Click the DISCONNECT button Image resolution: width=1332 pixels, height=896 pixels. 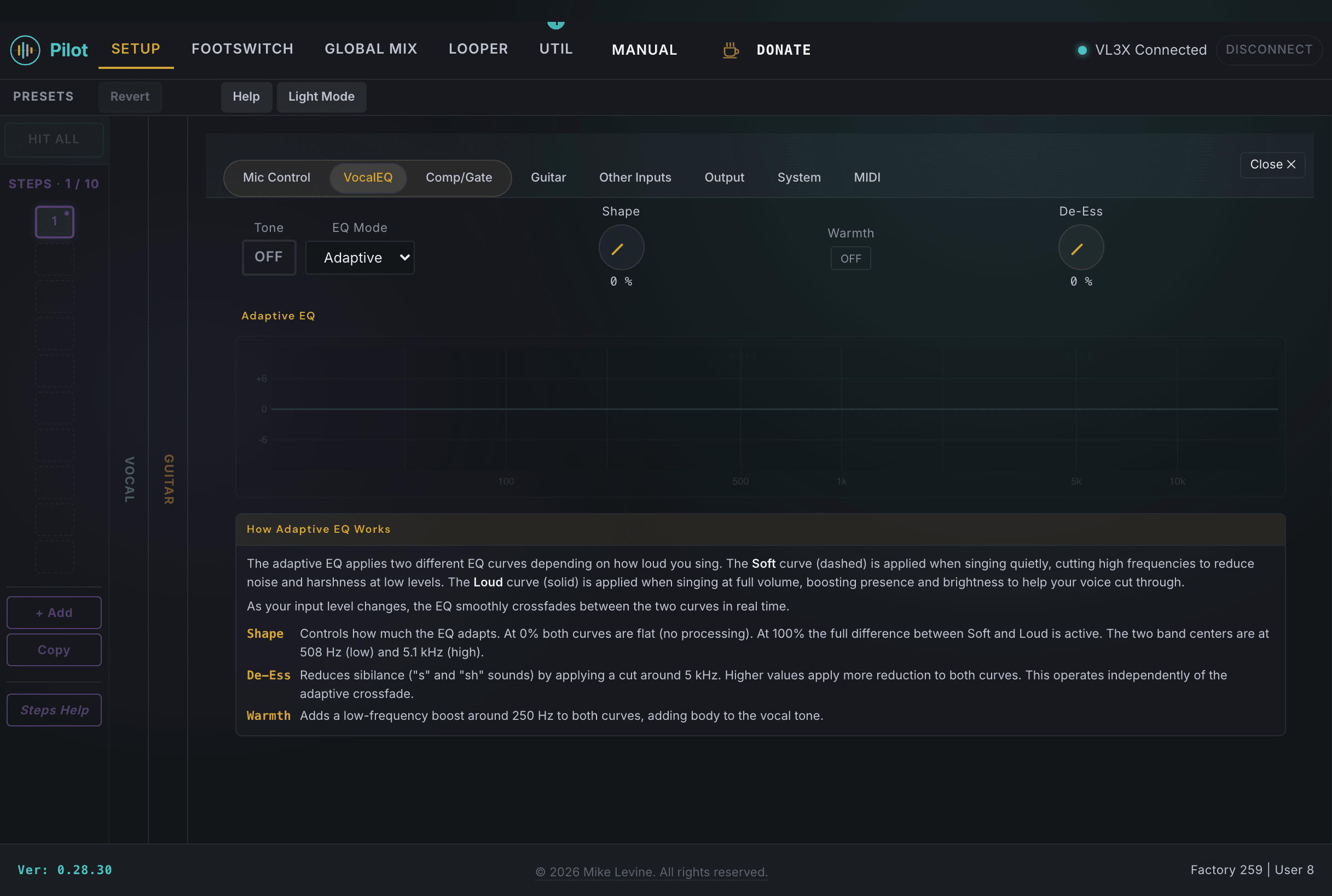click(1269, 50)
